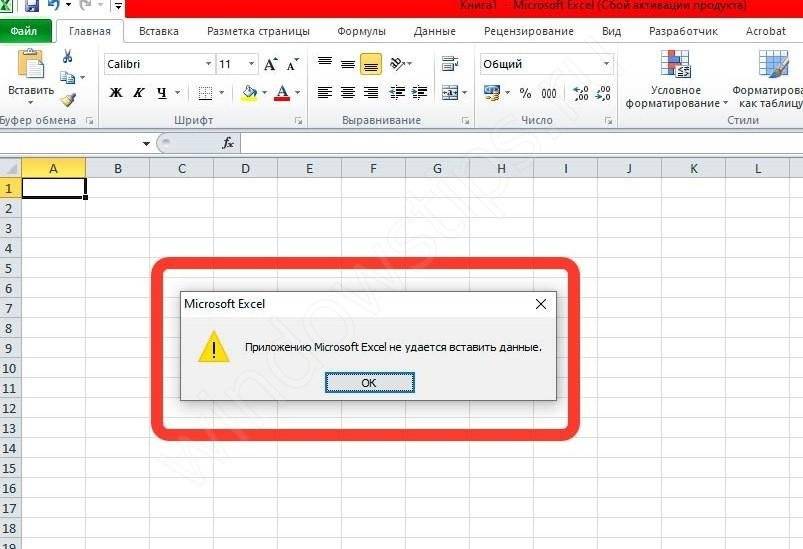Increase indent icon
Screen dimensions: 803x549
pyautogui.click(x=419, y=93)
